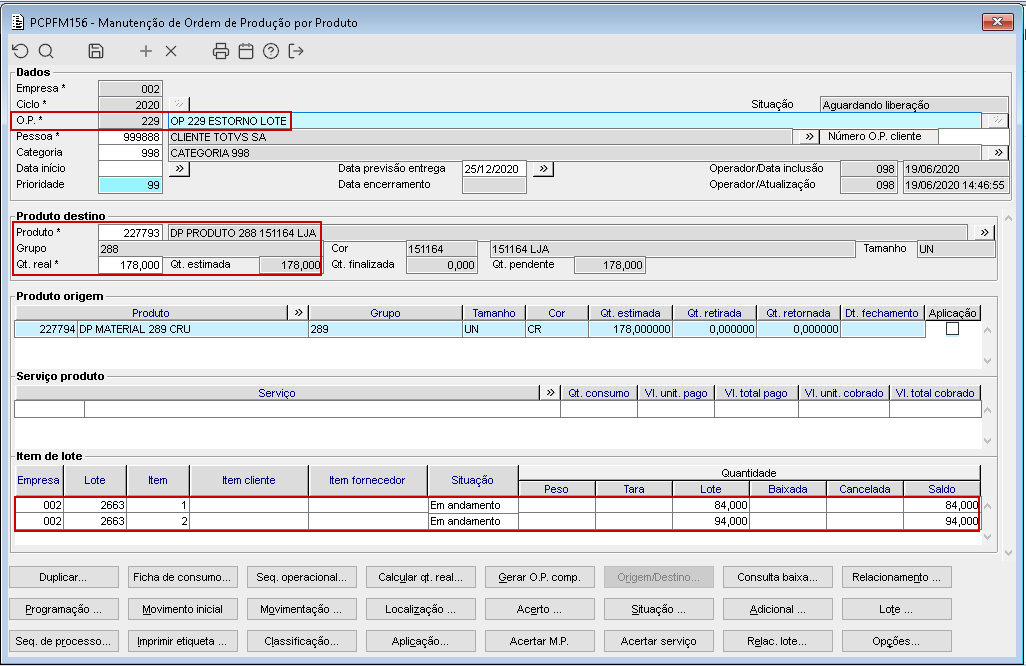Click Acertar serviço button
This screenshot has height=666, width=1026.
pos(659,641)
